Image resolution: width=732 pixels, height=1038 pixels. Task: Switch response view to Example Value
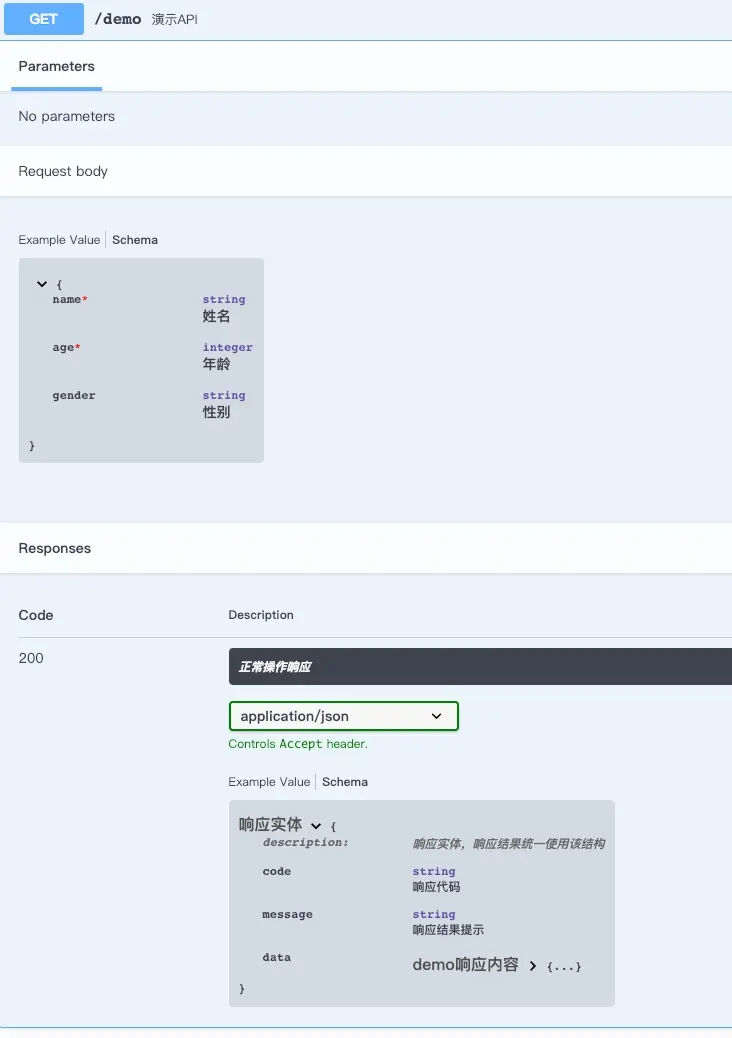tap(269, 782)
